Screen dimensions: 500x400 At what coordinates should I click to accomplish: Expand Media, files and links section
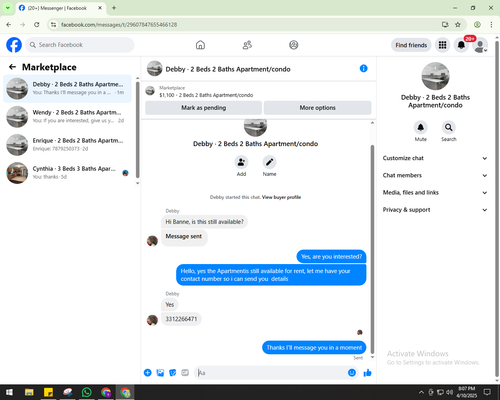click(x=435, y=192)
